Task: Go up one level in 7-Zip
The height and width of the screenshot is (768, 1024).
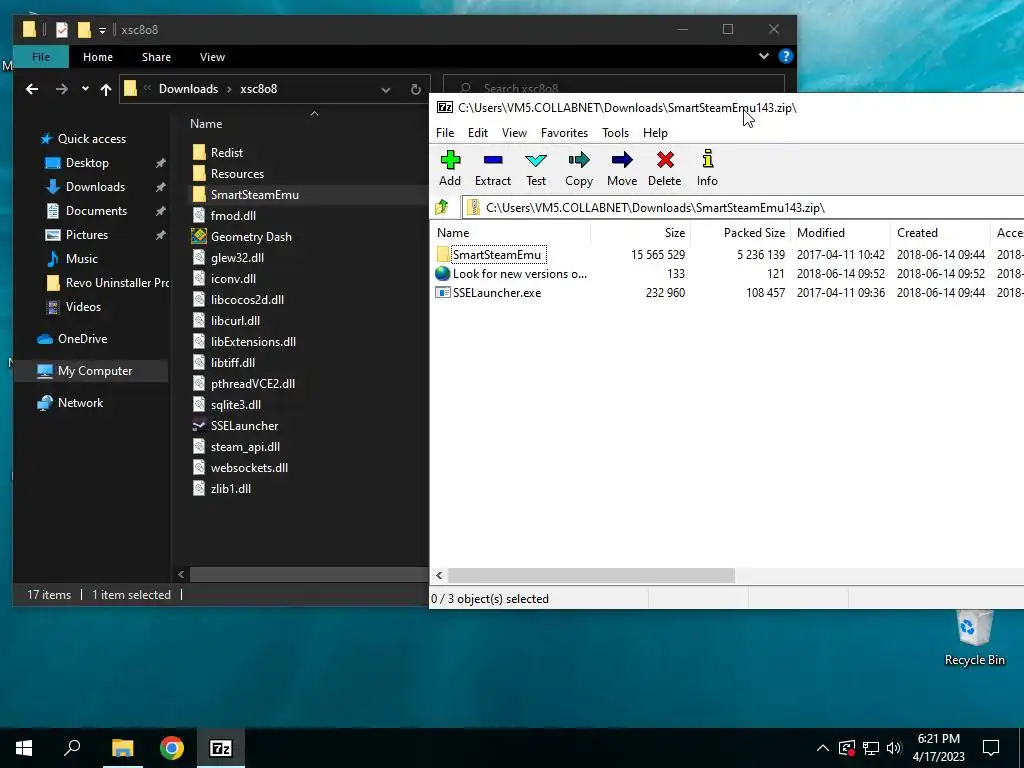Action: 442,207
